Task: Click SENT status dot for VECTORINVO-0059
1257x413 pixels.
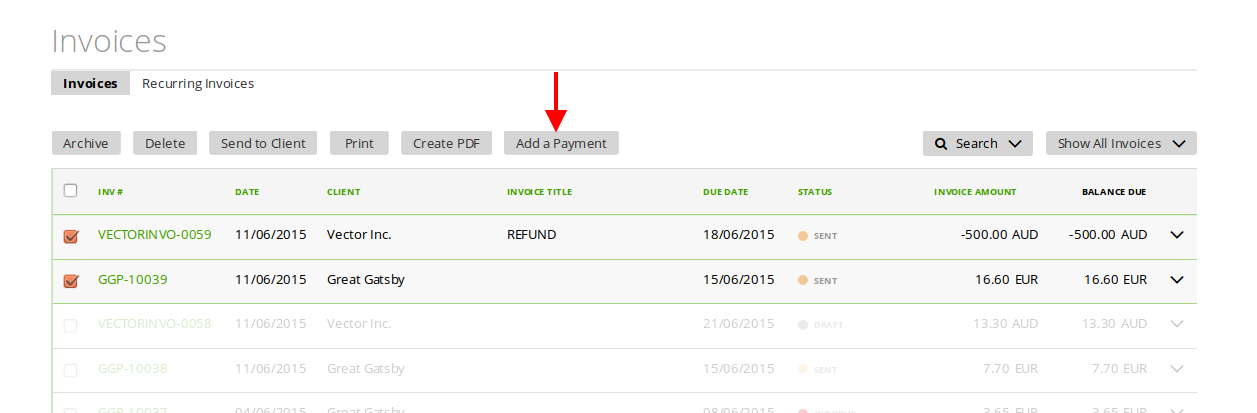Action: coord(803,237)
